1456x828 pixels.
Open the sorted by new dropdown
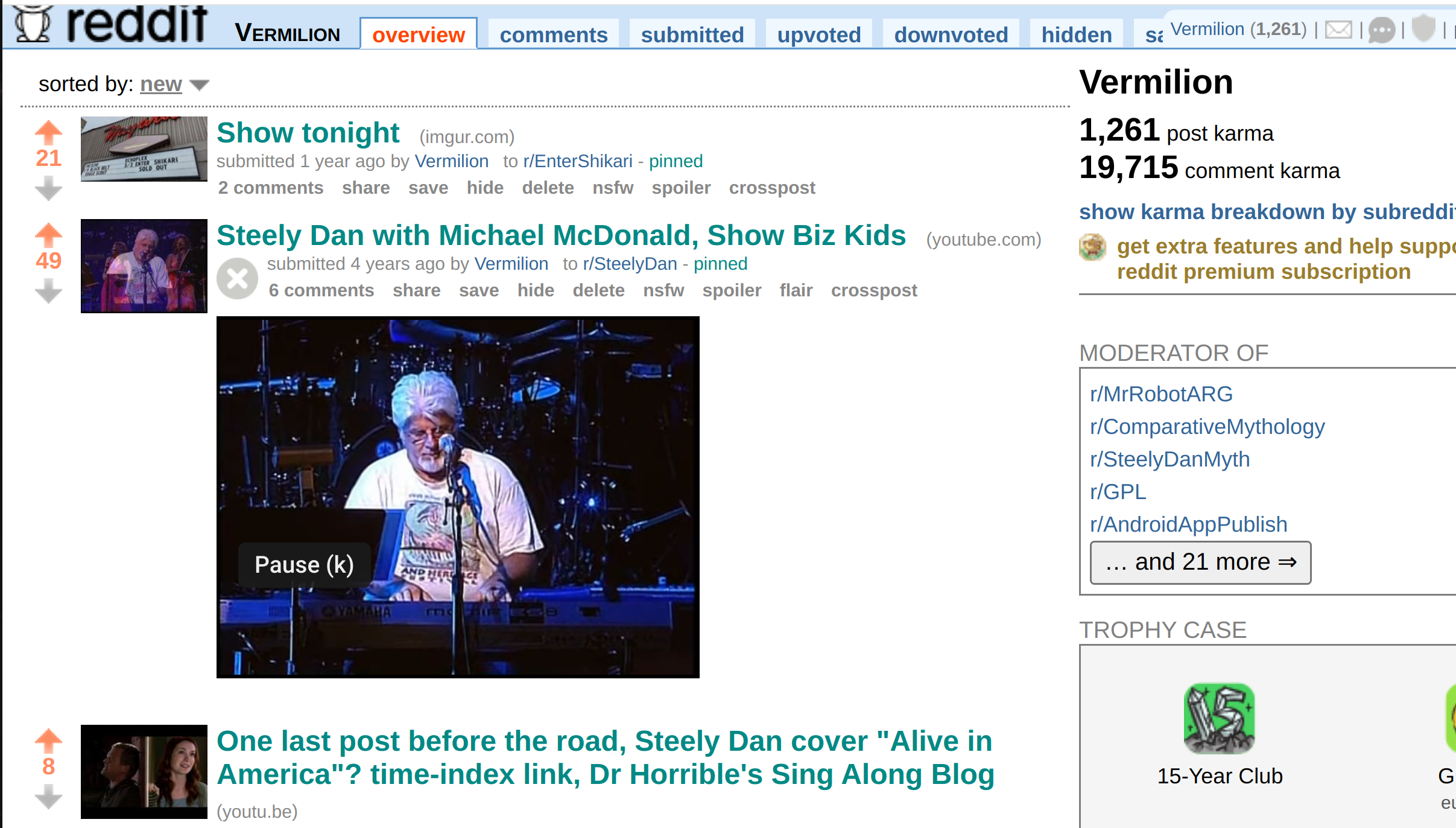(174, 84)
